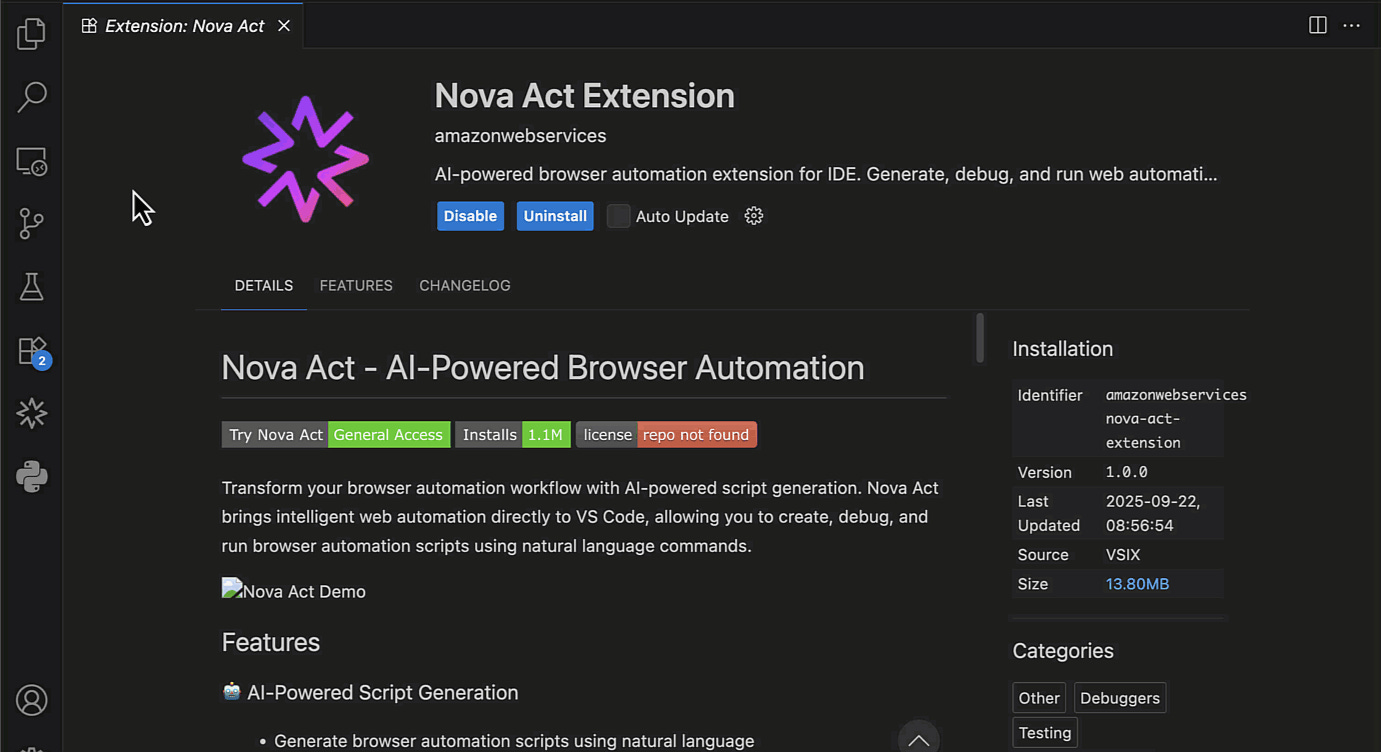Enable the Auto Update checkbox
Image resolution: width=1381 pixels, height=752 pixels.
point(618,215)
